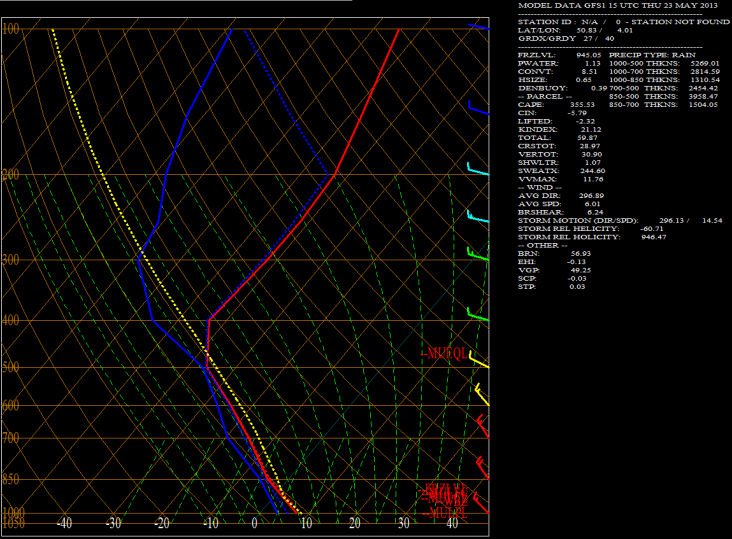Select the 850 pressure level label
Image resolution: width=732 pixels, height=539 pixels.
(11, 479)
